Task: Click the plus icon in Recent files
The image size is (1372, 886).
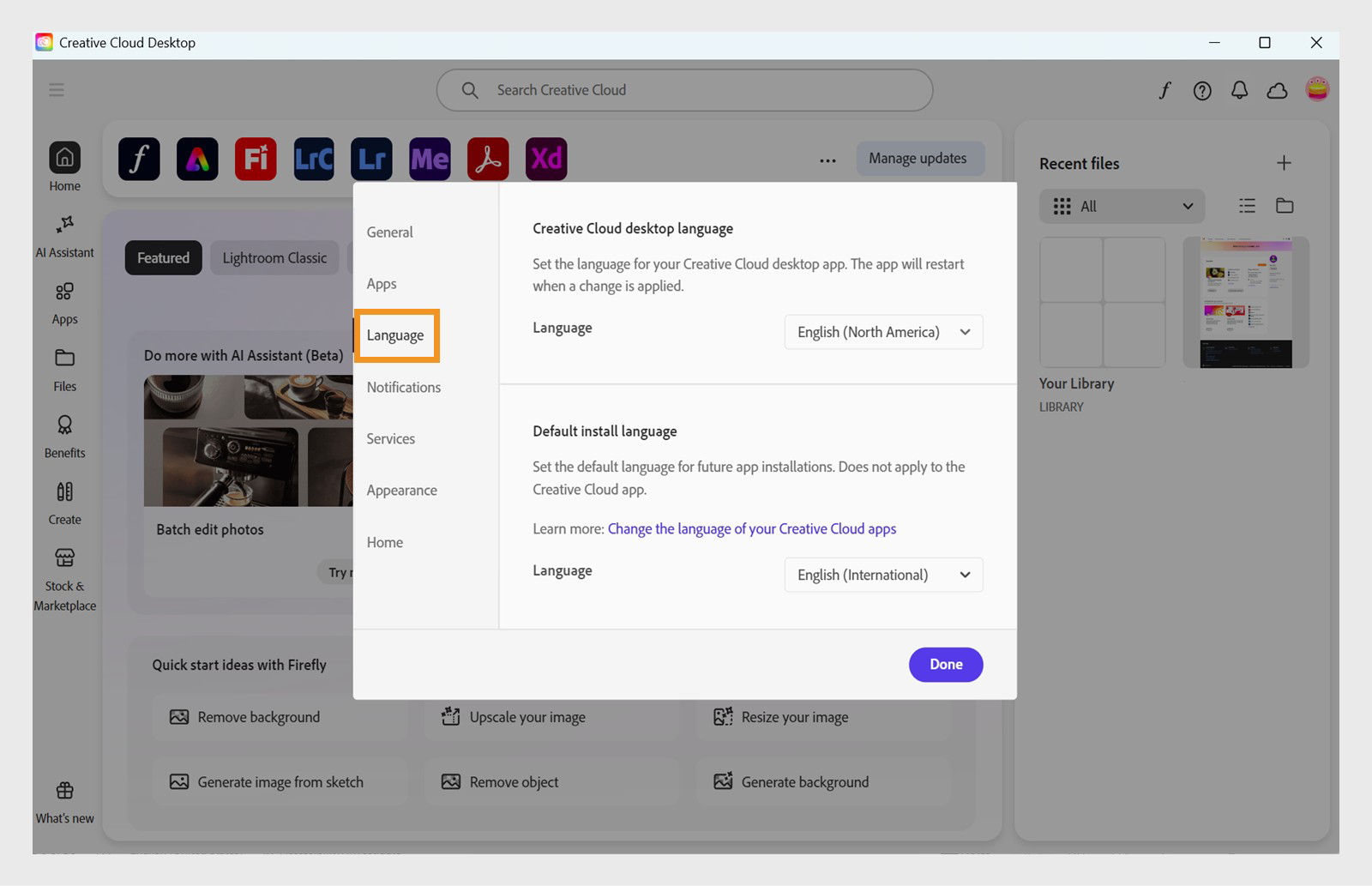Action: (x=1284, y=163)
